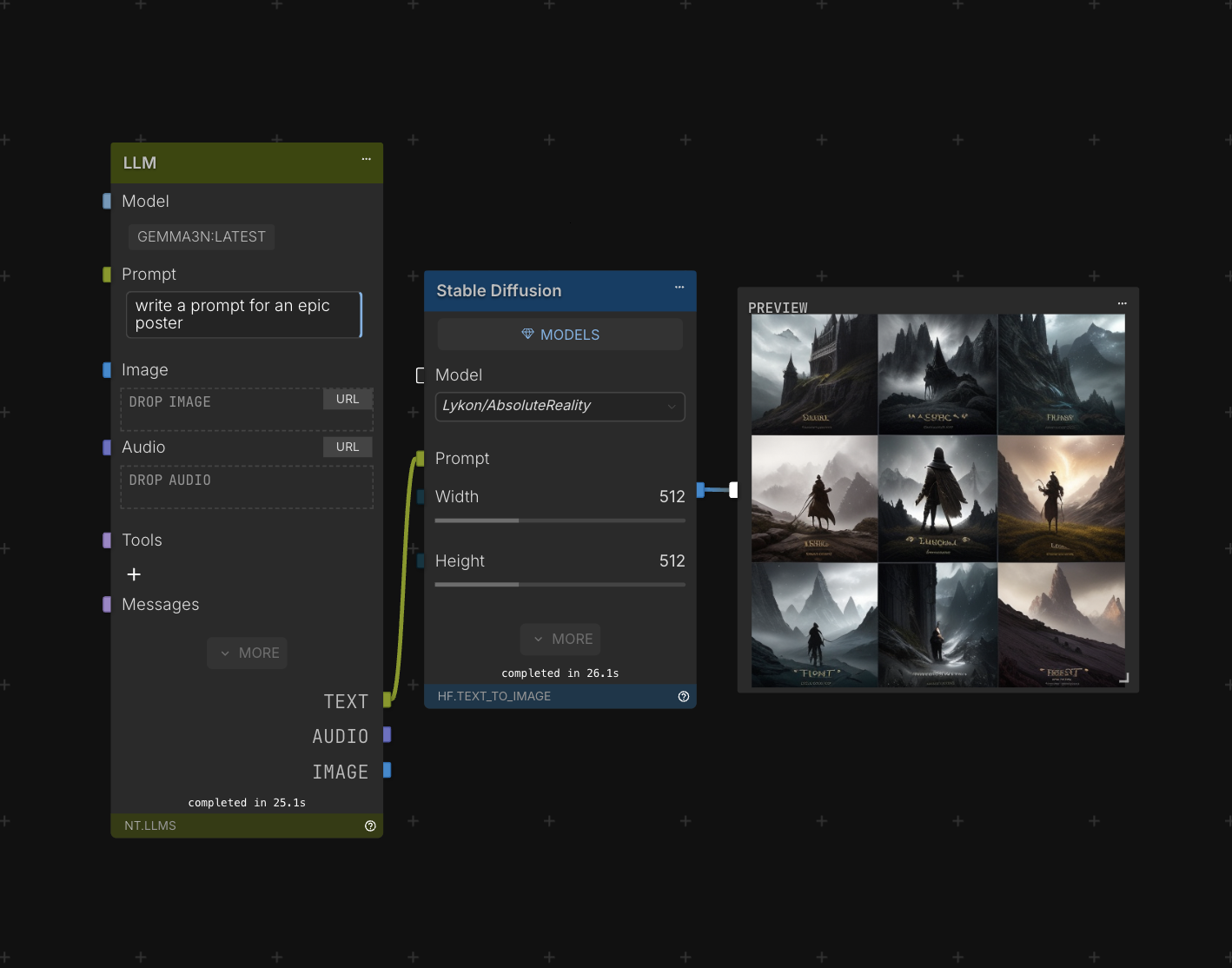Click the URL button next to Image
The width and height of the screenshot is (1232, 968).
347,398
